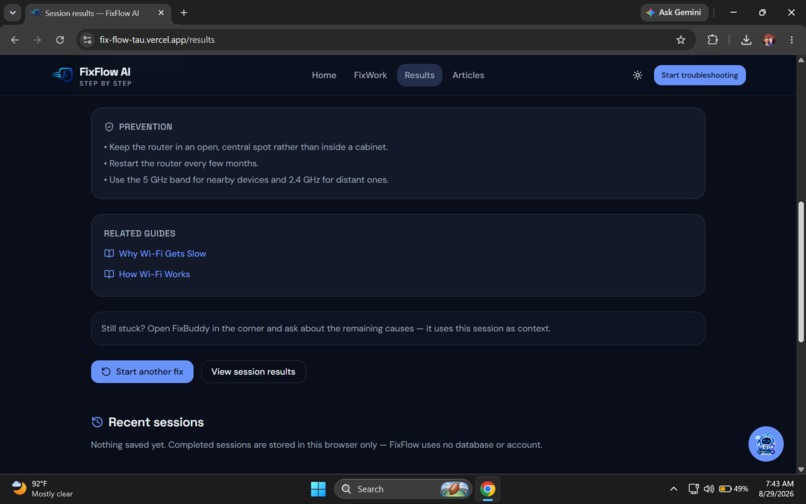The height and width of the screenshot is (504, 806).
Task: Click Start troubleshooting button
Action: click(700, 75)
